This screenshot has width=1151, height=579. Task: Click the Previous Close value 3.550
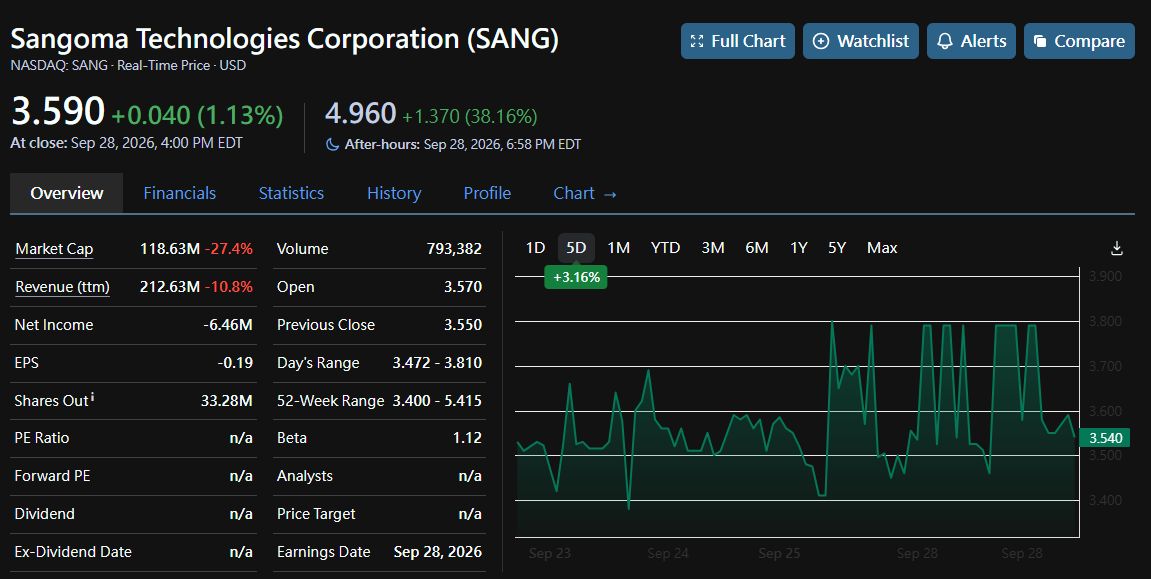coord(463,324)
